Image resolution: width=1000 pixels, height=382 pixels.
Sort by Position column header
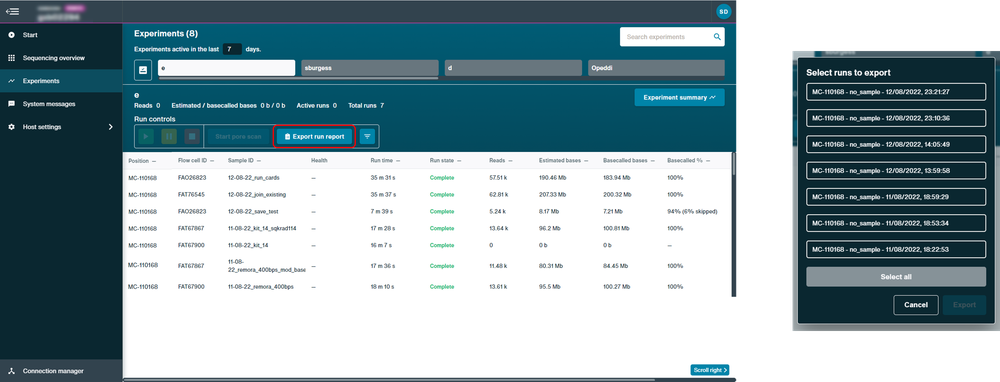point(142,161)
